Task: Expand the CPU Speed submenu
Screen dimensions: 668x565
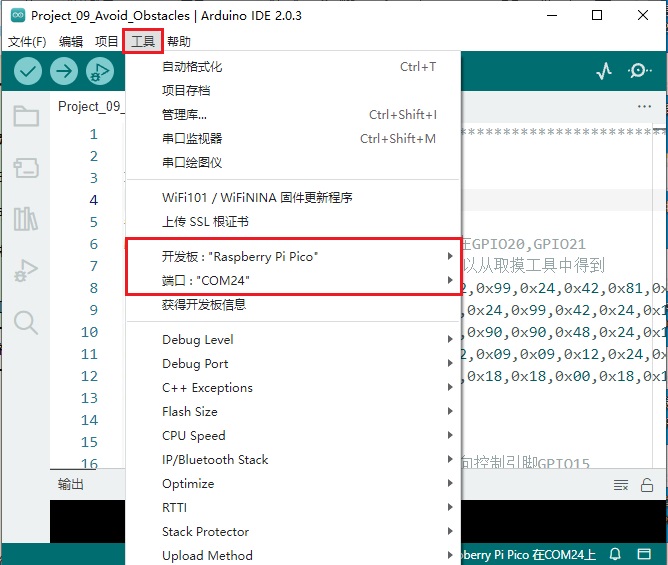Action: [294, 435]
